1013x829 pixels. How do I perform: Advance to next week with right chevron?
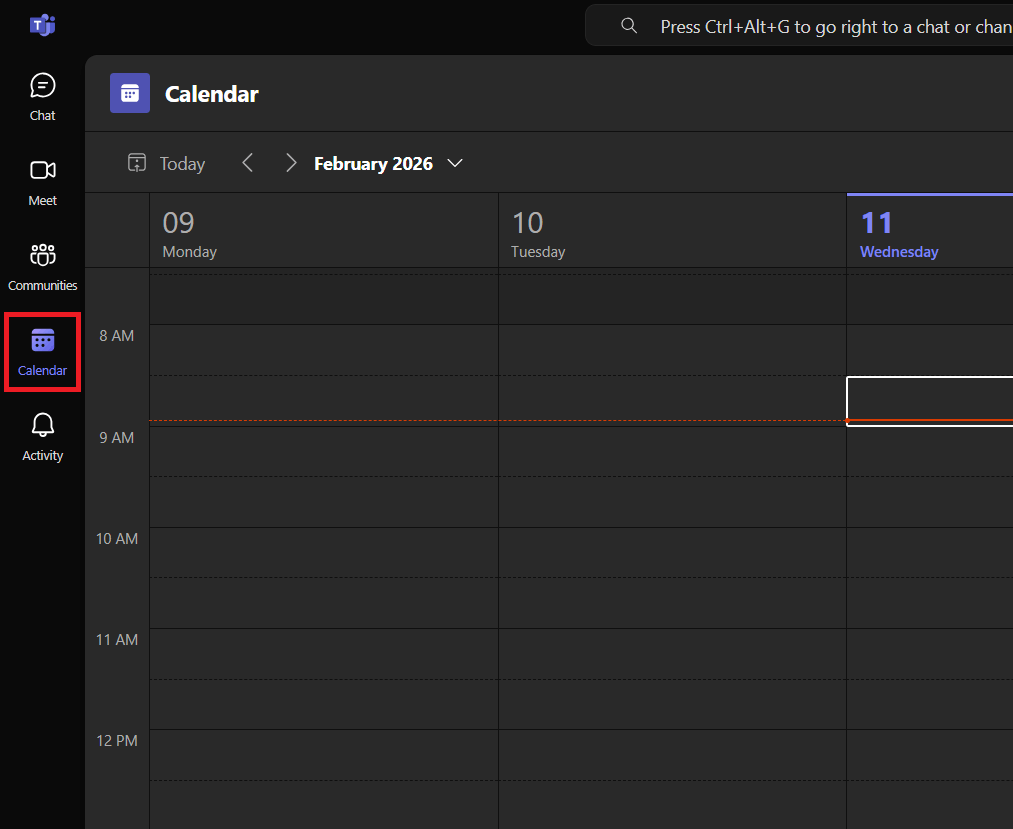pos(291,163)
